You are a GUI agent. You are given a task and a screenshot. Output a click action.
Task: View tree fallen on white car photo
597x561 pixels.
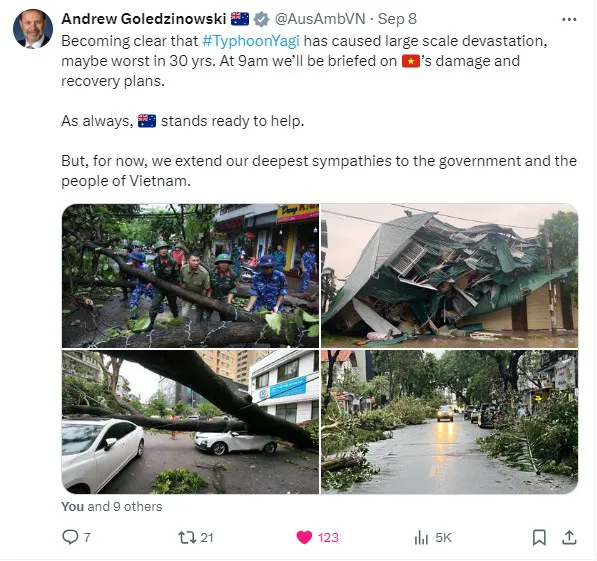coord(190,422)
